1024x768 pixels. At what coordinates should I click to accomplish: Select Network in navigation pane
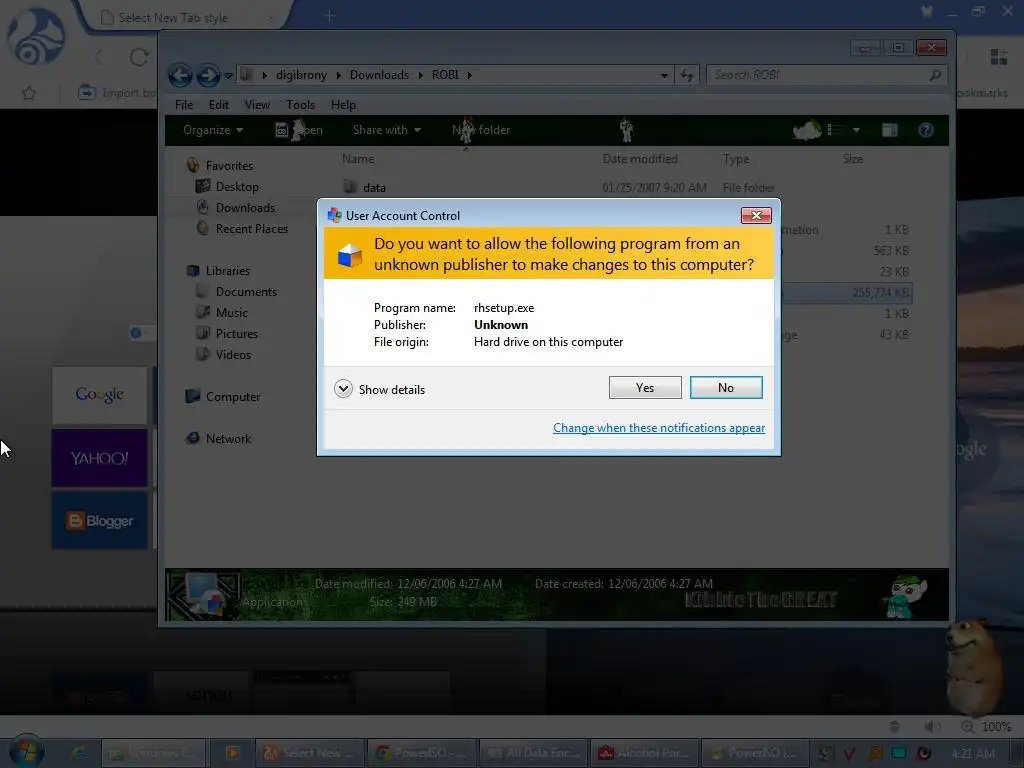[x=218, y=439]
